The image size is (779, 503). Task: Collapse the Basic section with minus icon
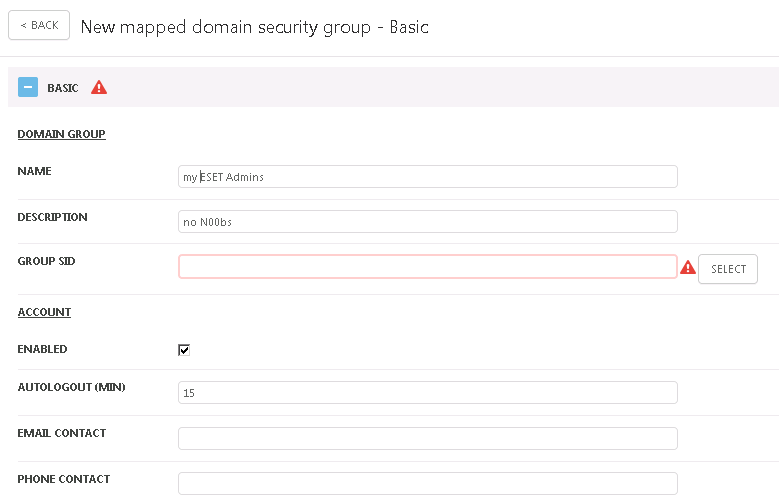click(x=28, y=88)
